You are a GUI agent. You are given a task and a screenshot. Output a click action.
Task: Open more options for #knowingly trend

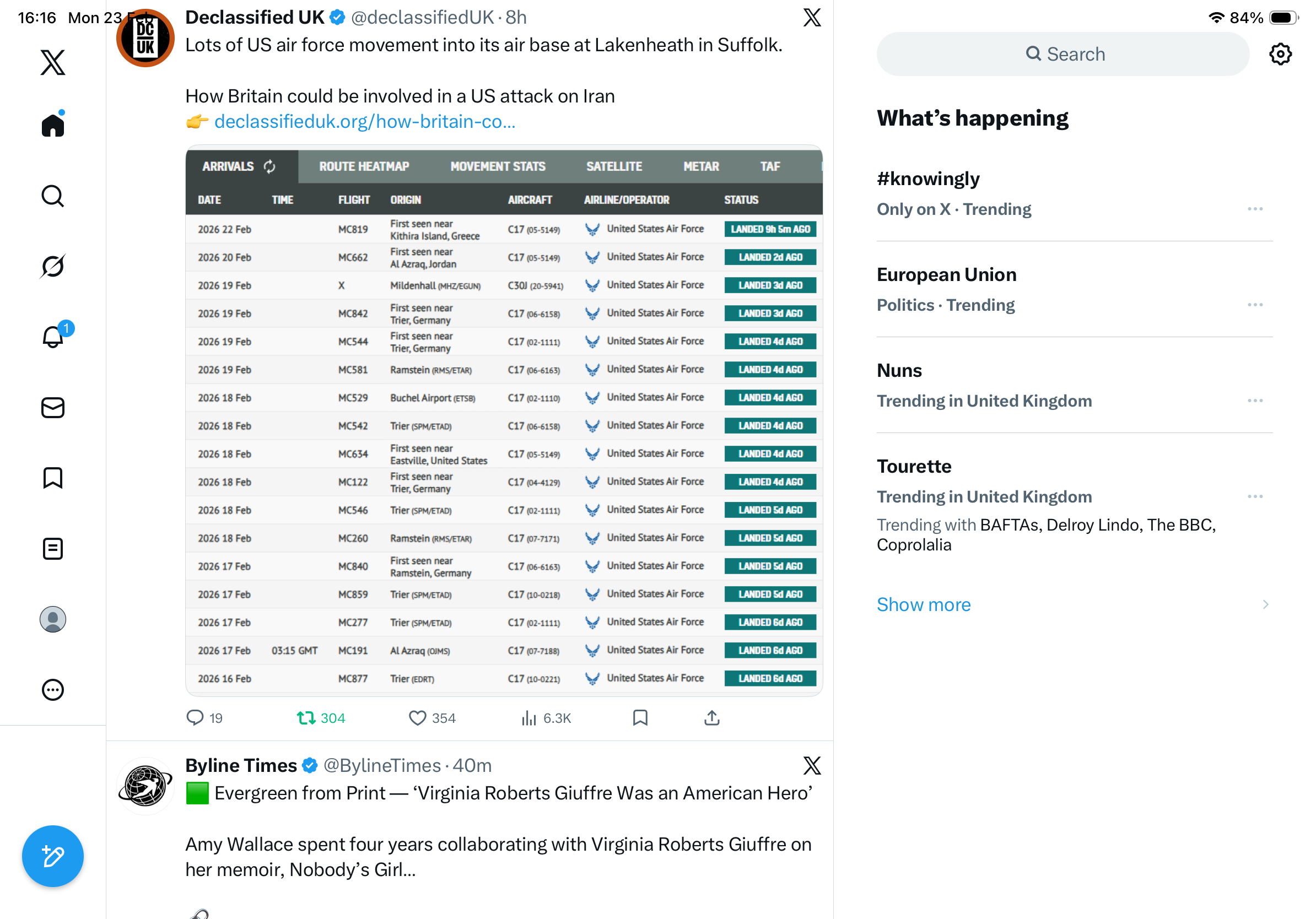[x=1255, y=209]
